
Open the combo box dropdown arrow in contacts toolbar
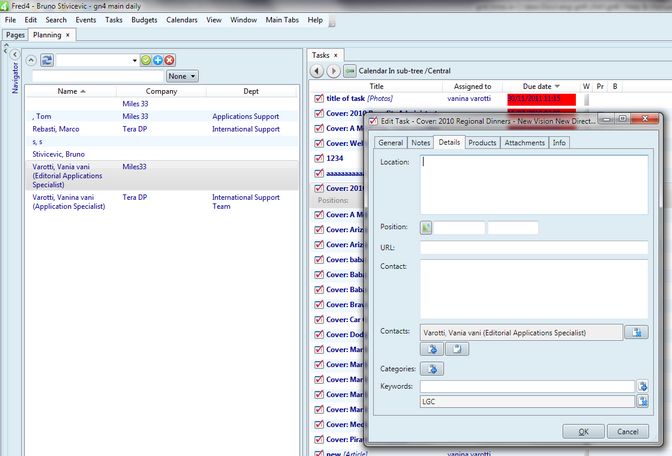[x=134, y=60]
